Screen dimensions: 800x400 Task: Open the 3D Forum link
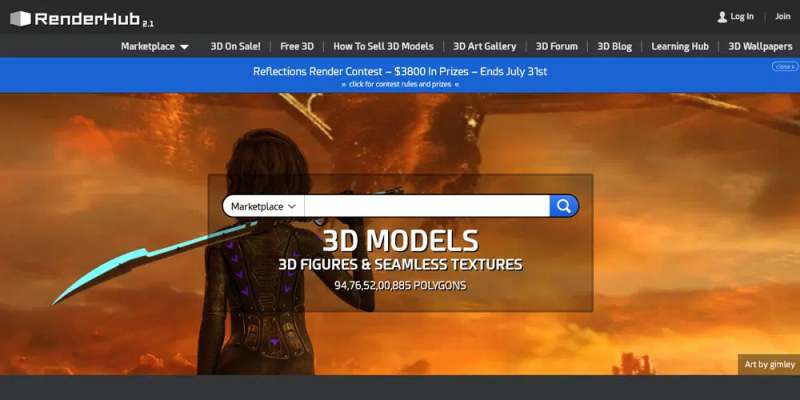click(557, 46)
